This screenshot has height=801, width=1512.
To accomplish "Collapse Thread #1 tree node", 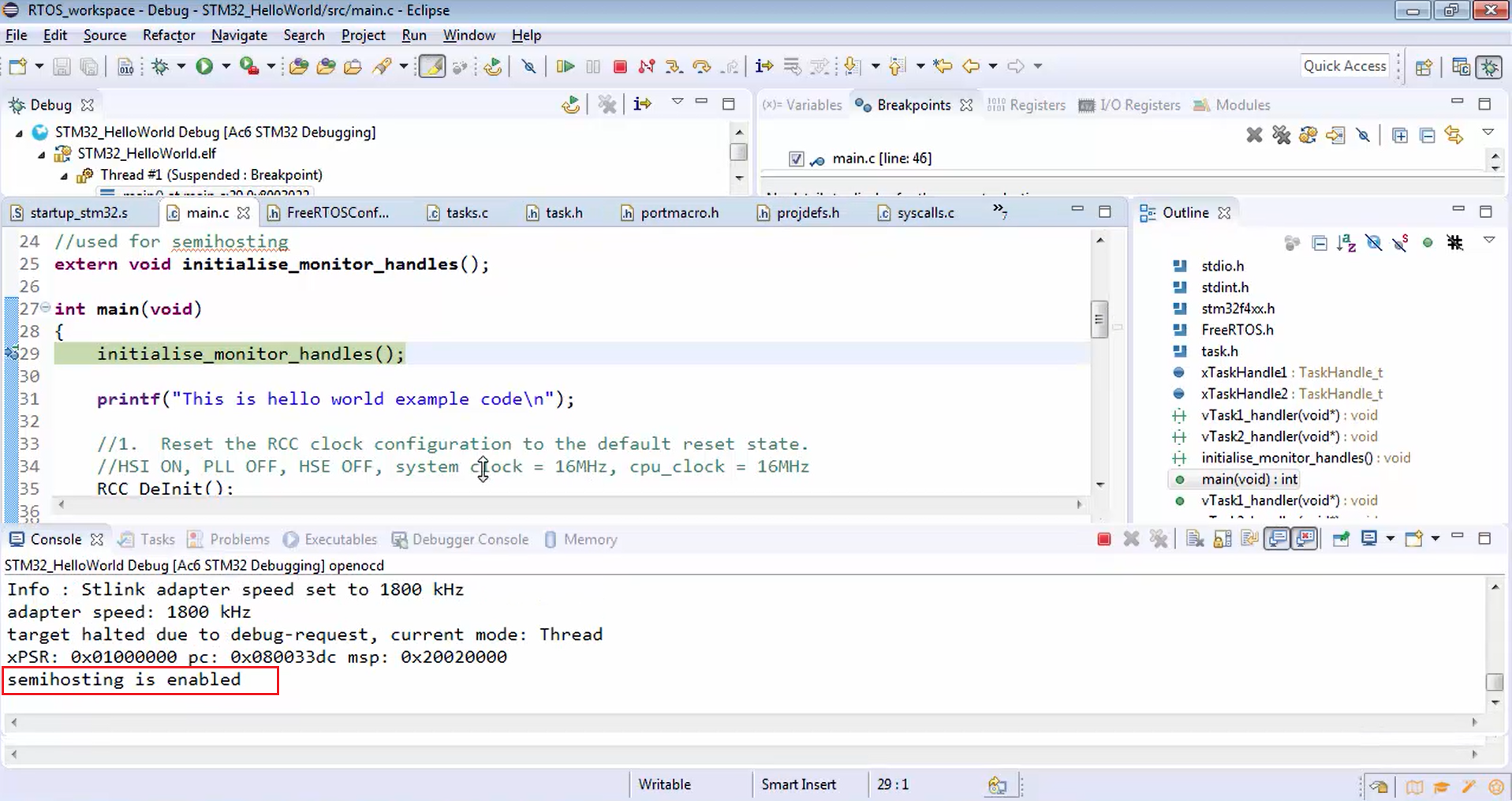I will coord(64,176).
